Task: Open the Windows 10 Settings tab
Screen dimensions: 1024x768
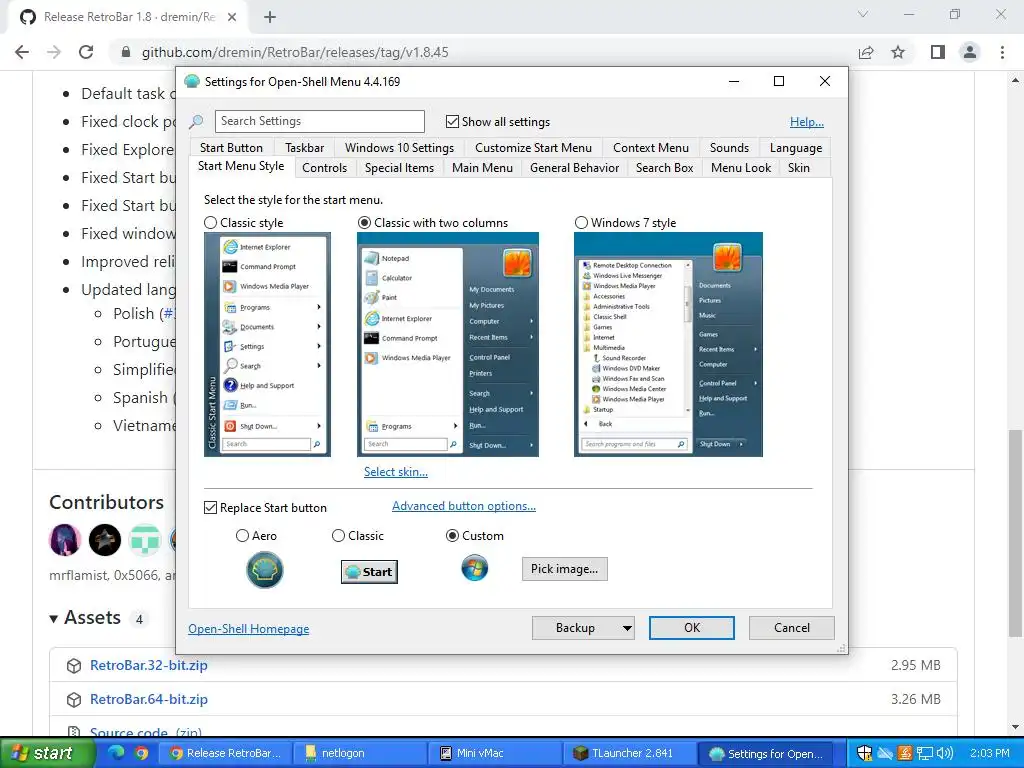Action: click(x=399, y=148)
